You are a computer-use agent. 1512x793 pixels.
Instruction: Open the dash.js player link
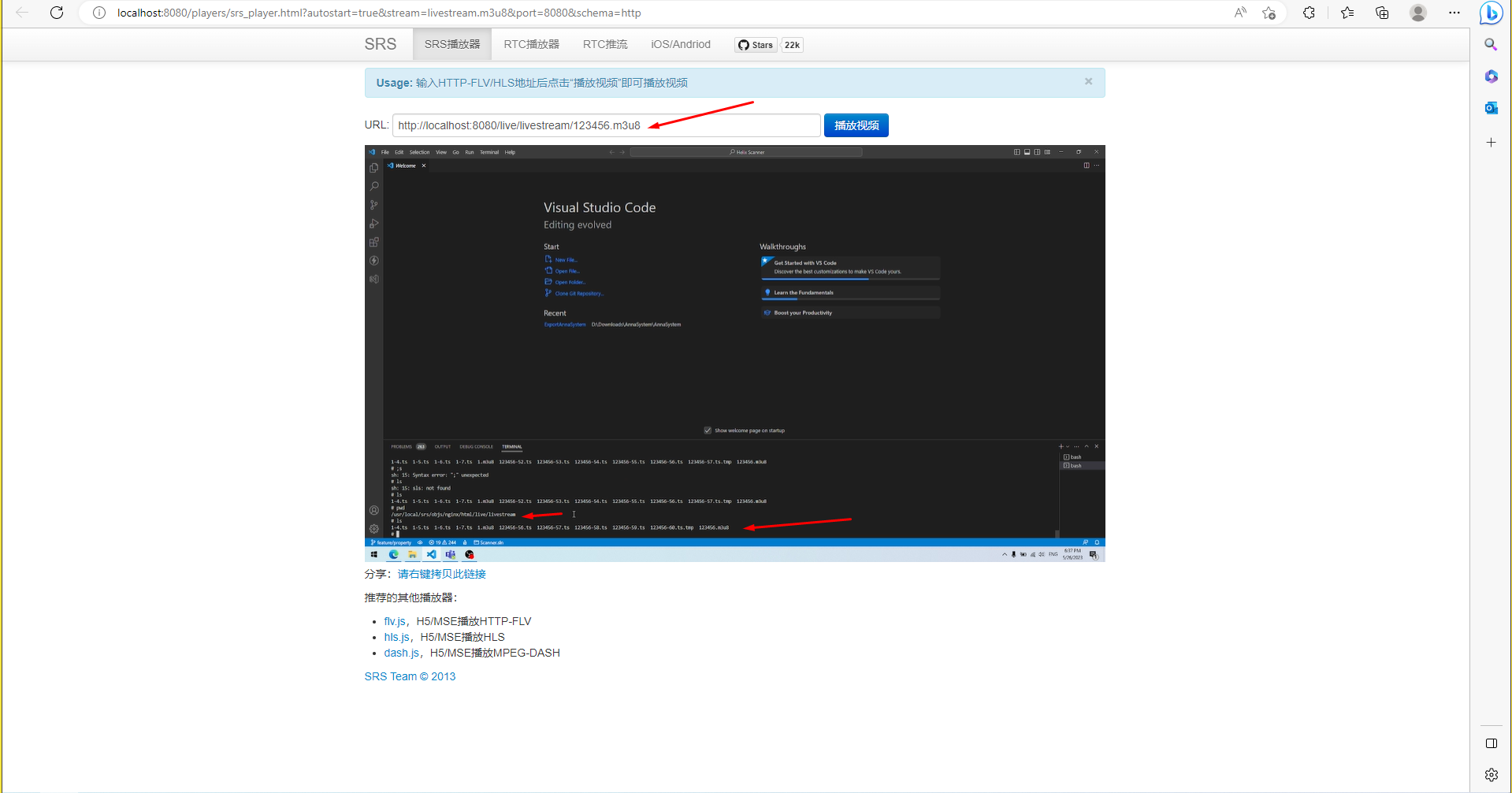(402, 653)
